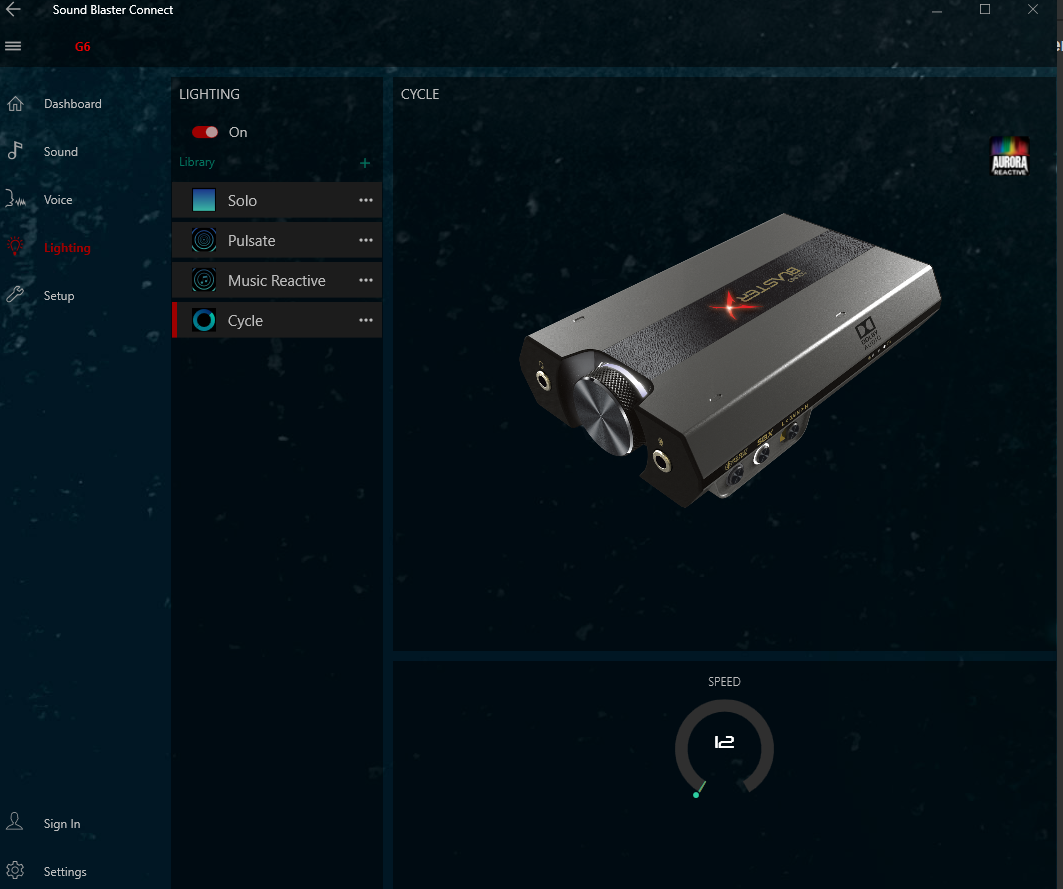Click the Sound BlasterX G6 device image
The width and height of the screenshot is (1063, 889).
point(729,361)
